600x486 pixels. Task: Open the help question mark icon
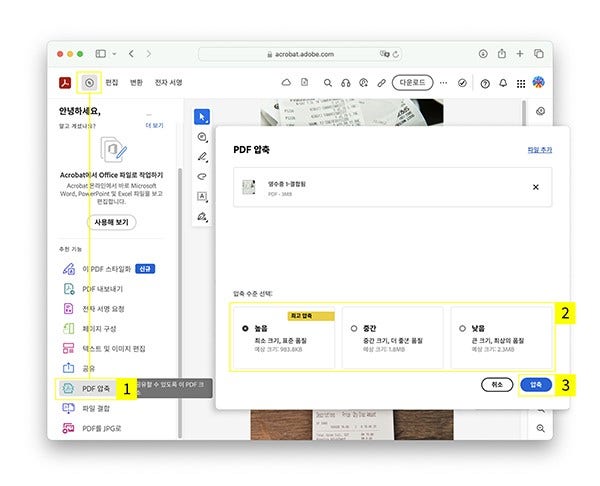click(x=485, y=83)
